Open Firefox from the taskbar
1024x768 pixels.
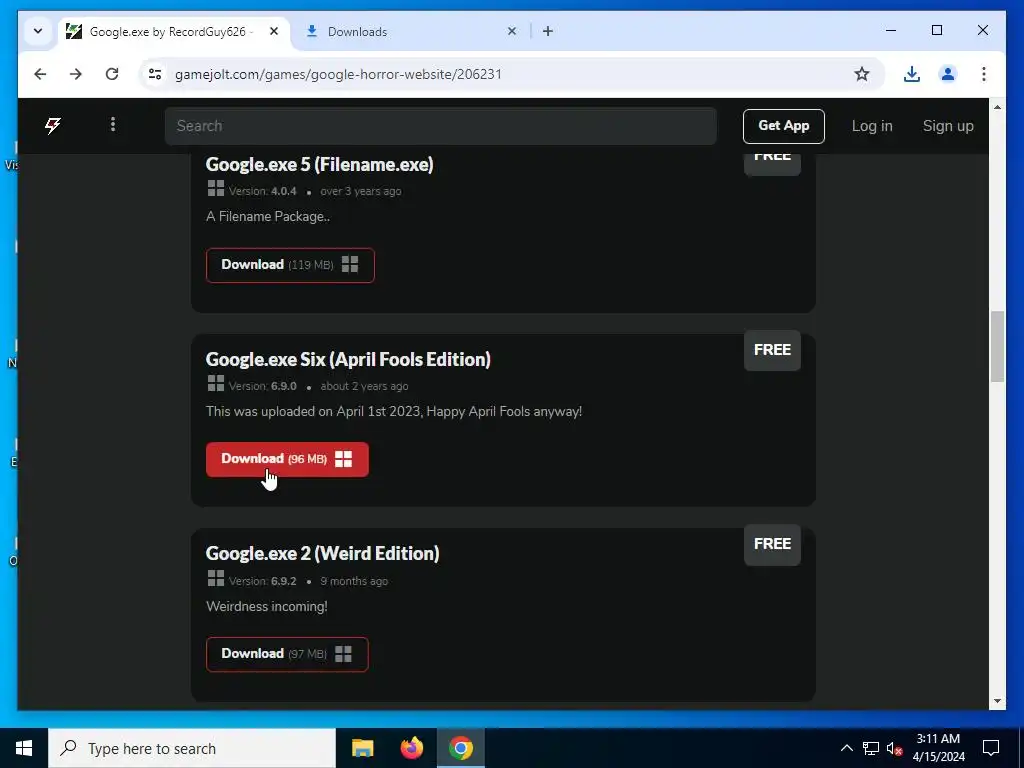click(x=411, y=748)
